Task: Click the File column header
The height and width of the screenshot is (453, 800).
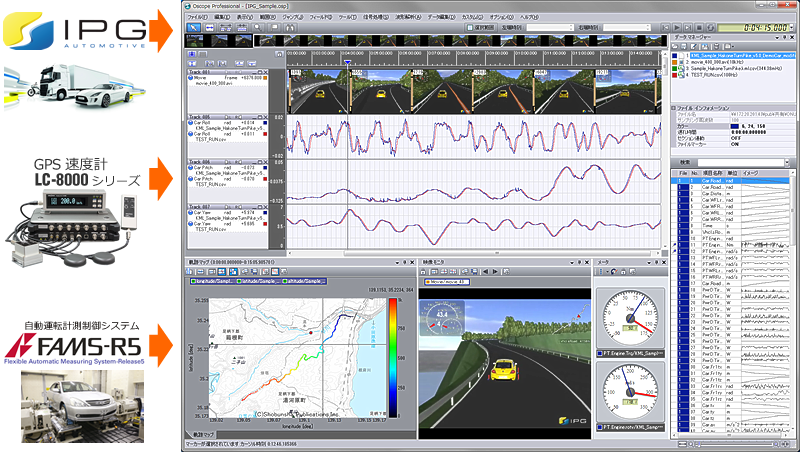Action: coord(684,173)
